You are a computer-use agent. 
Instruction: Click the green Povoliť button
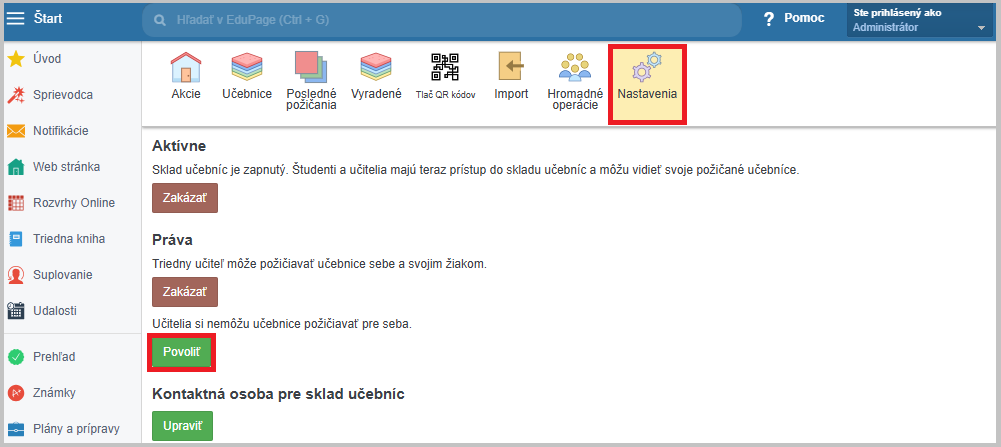point(182,352)
